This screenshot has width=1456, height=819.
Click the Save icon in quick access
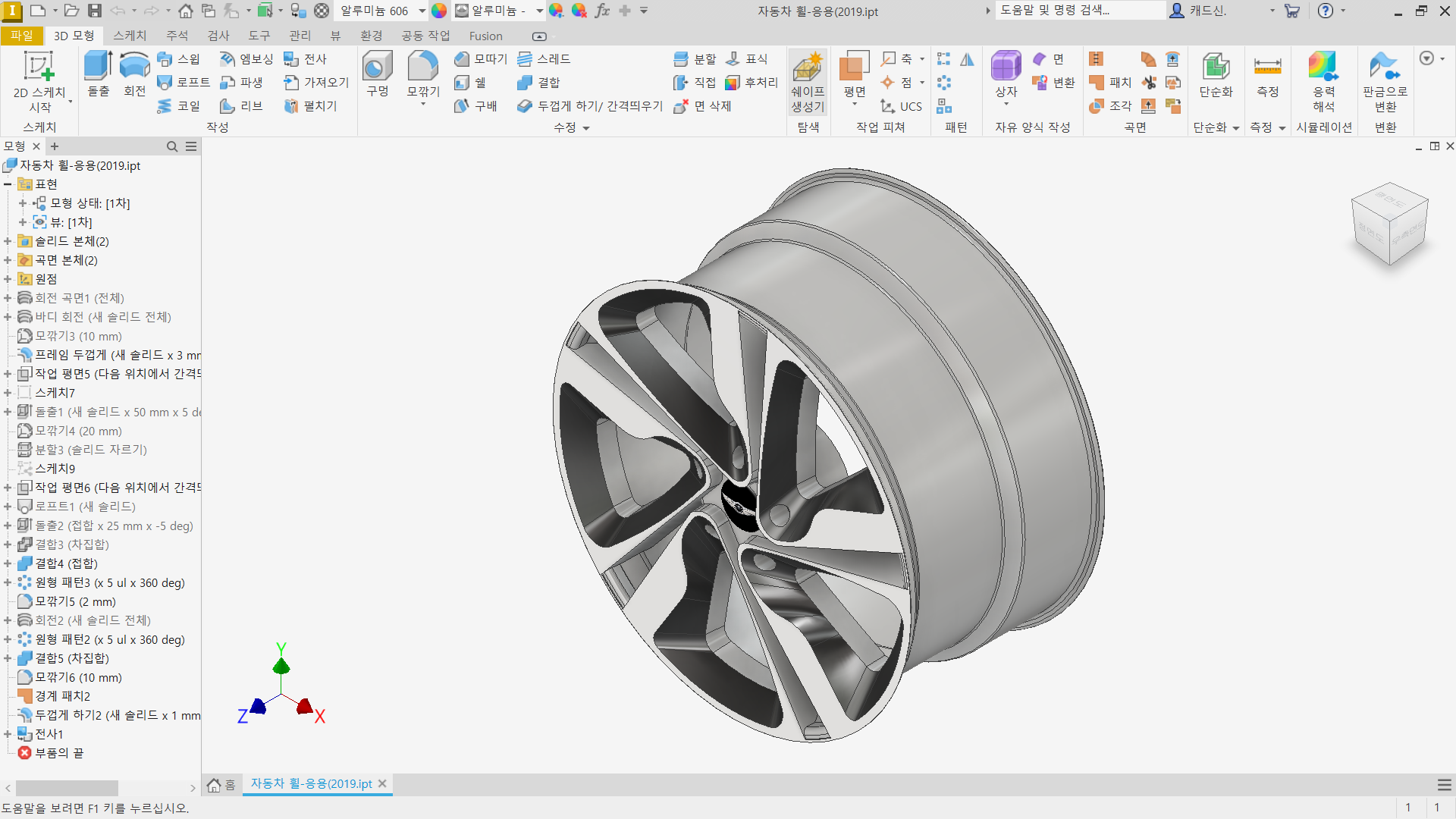[x=94, y=11]
